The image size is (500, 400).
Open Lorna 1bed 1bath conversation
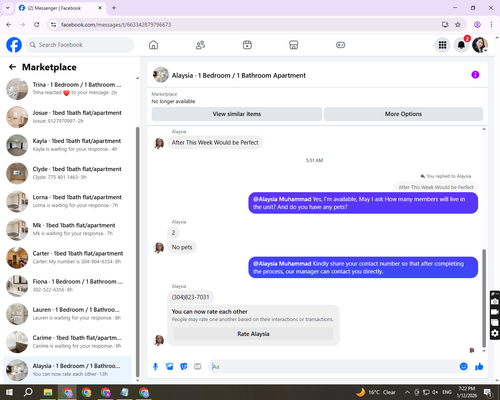click(x=68, y=201)
